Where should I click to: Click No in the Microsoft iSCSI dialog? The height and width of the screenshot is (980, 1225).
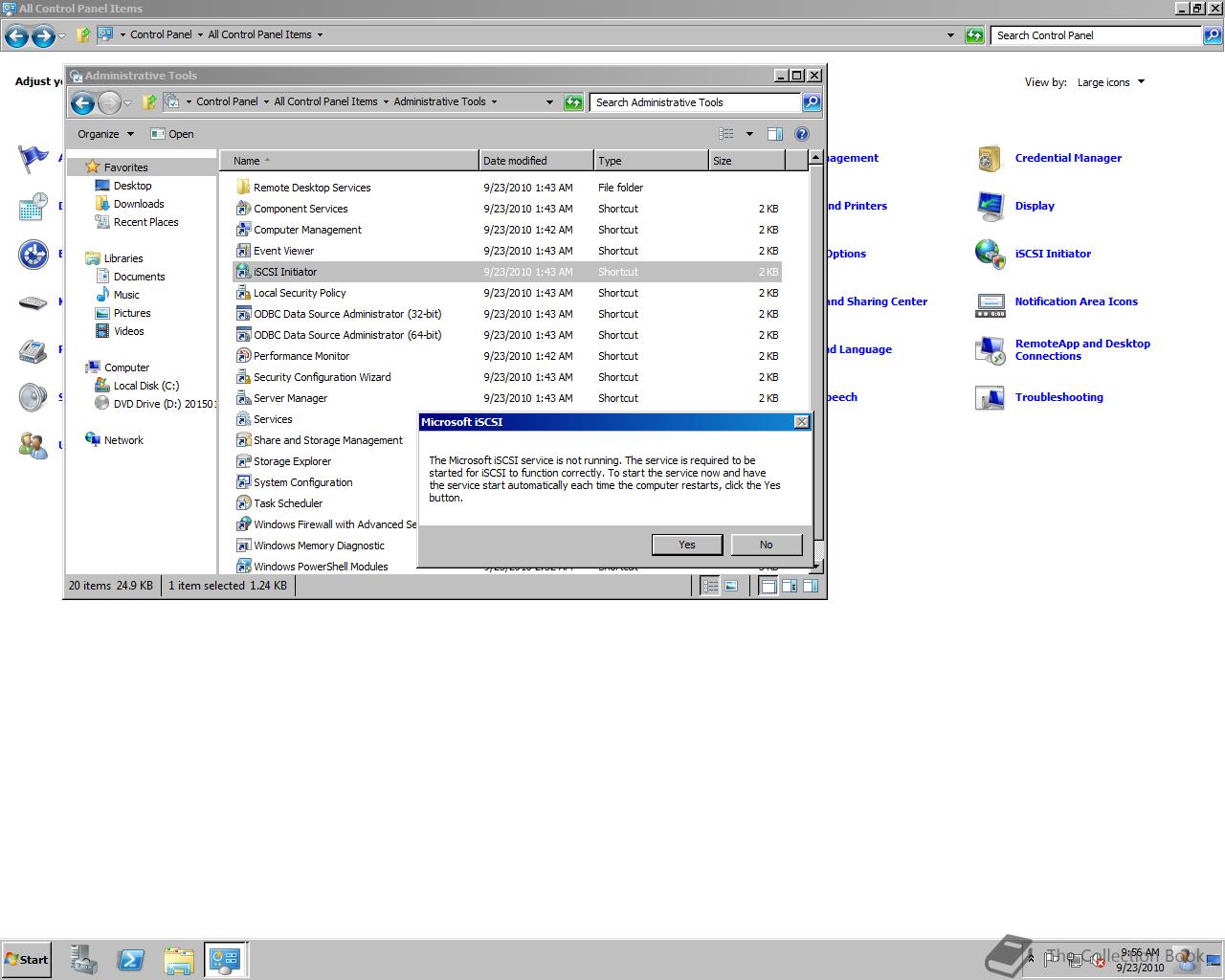coord(766,545)
